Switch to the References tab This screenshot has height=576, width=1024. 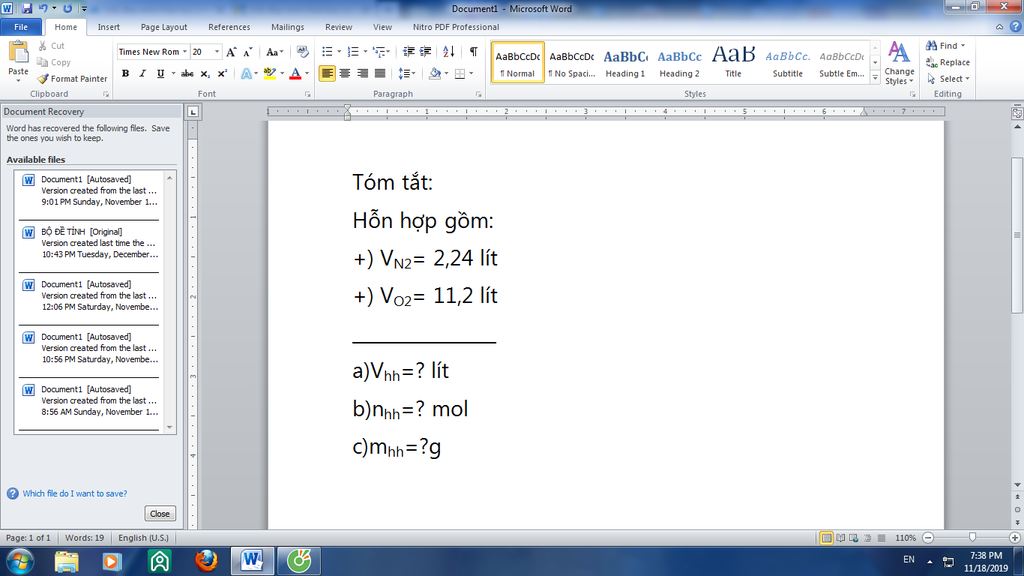click(229, 27)
